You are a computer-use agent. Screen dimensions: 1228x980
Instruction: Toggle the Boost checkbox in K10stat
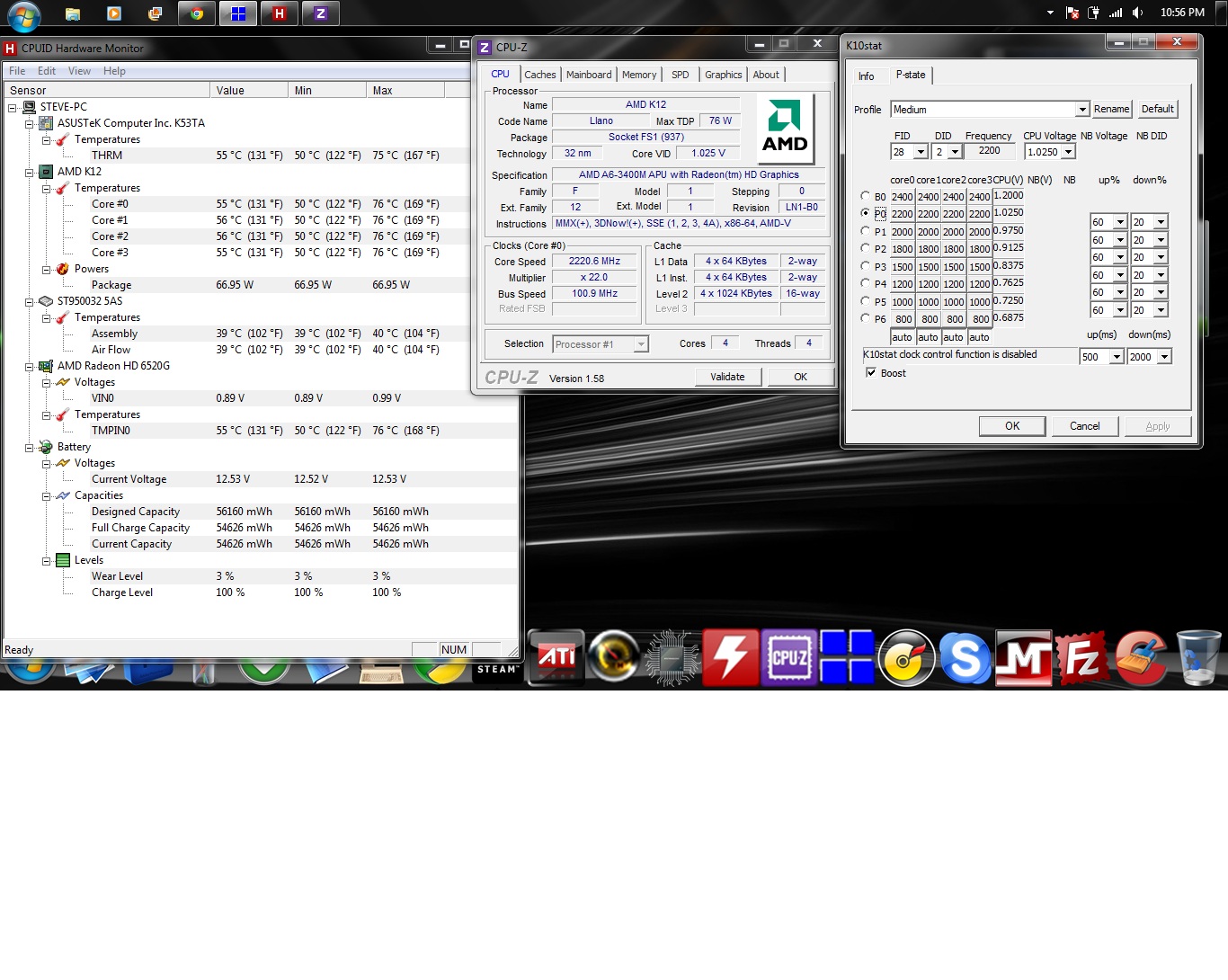pos(870,372)
